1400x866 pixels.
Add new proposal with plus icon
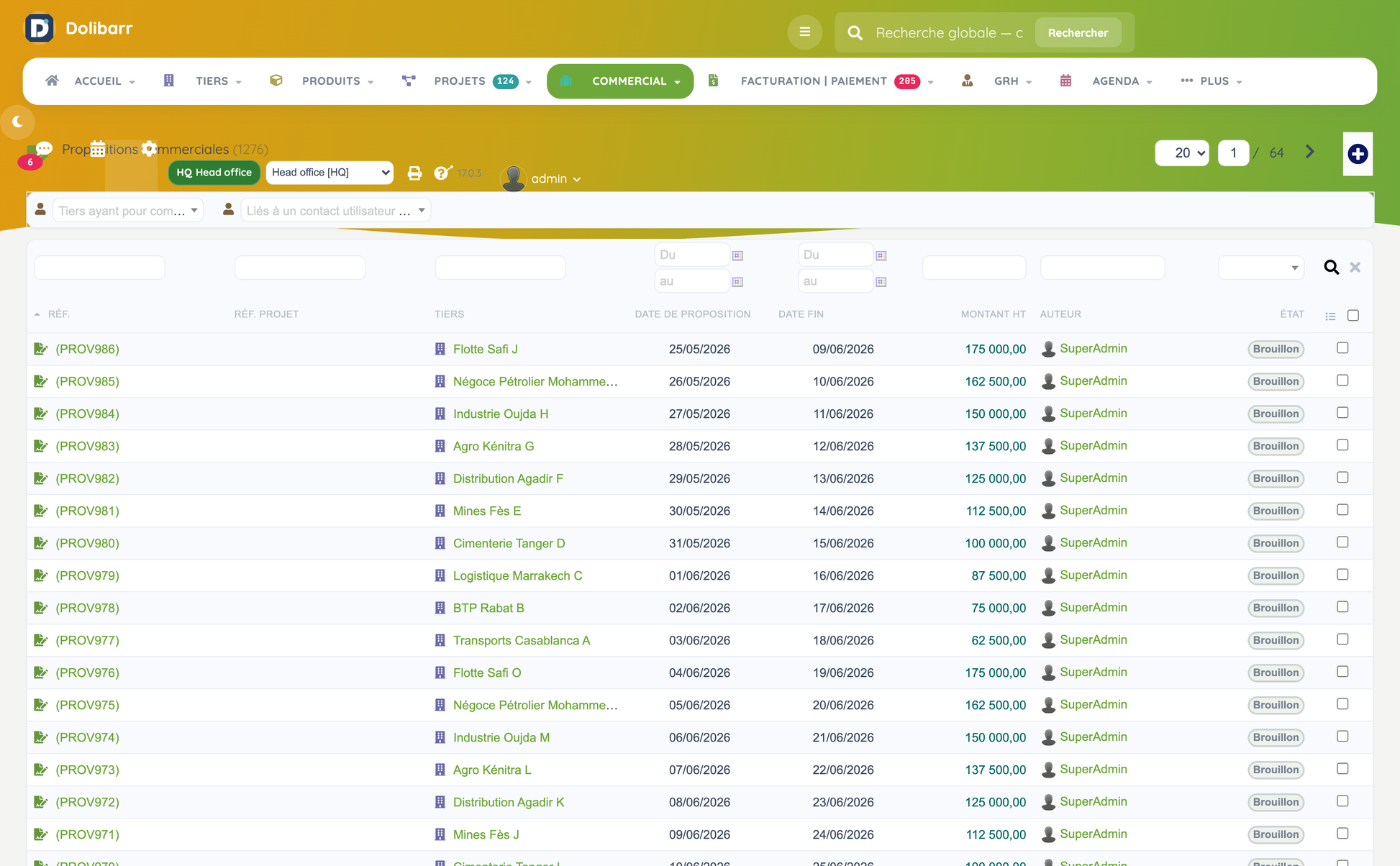coord(1358,154)
